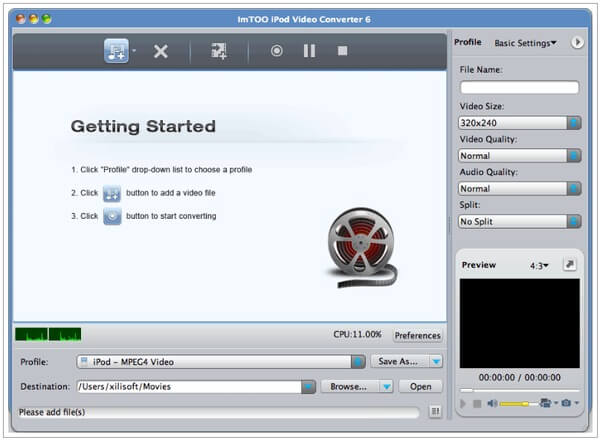
Task: Click the green CPU usage graph
Action: click(48, 334)
